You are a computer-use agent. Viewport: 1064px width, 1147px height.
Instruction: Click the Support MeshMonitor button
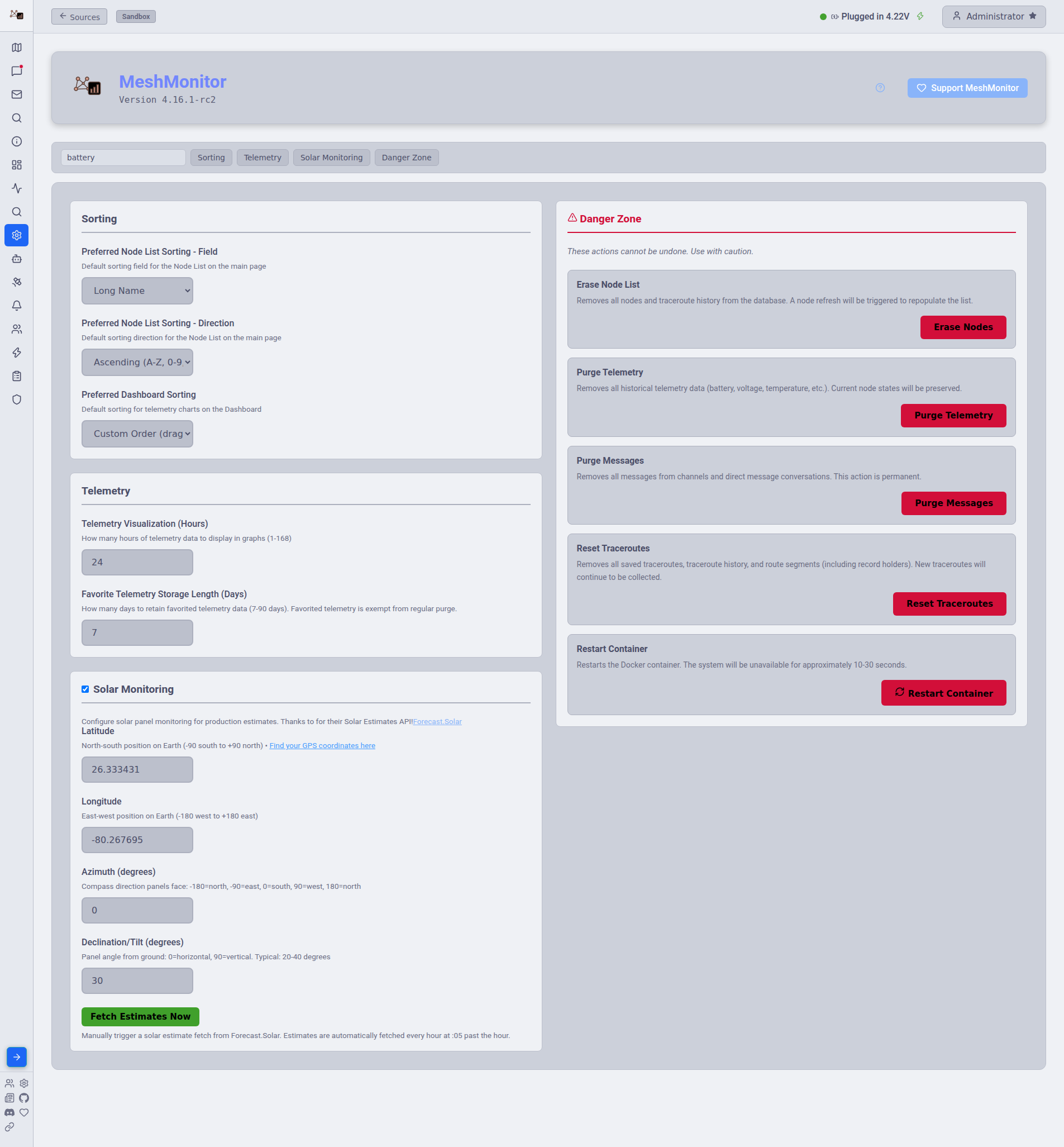point(967,88)
